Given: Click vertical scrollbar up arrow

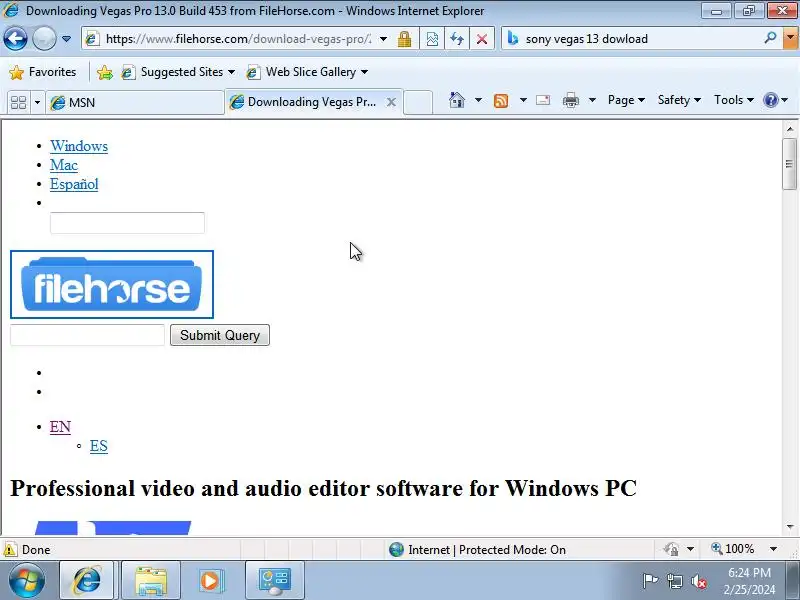Looking at the screenshot, I should click(x=790, y=129).
